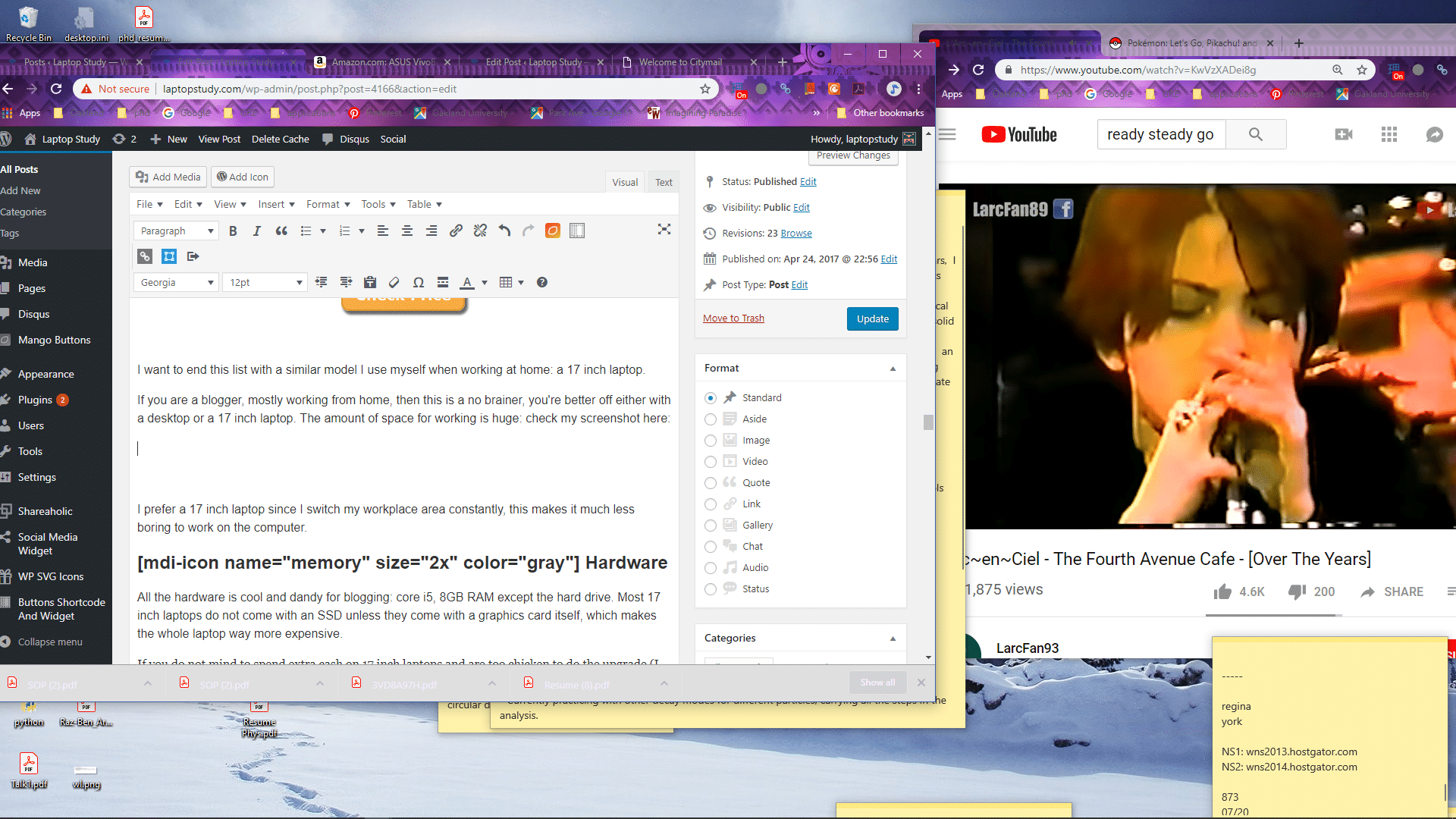Select the Link post format

click(x=711, y=504)
